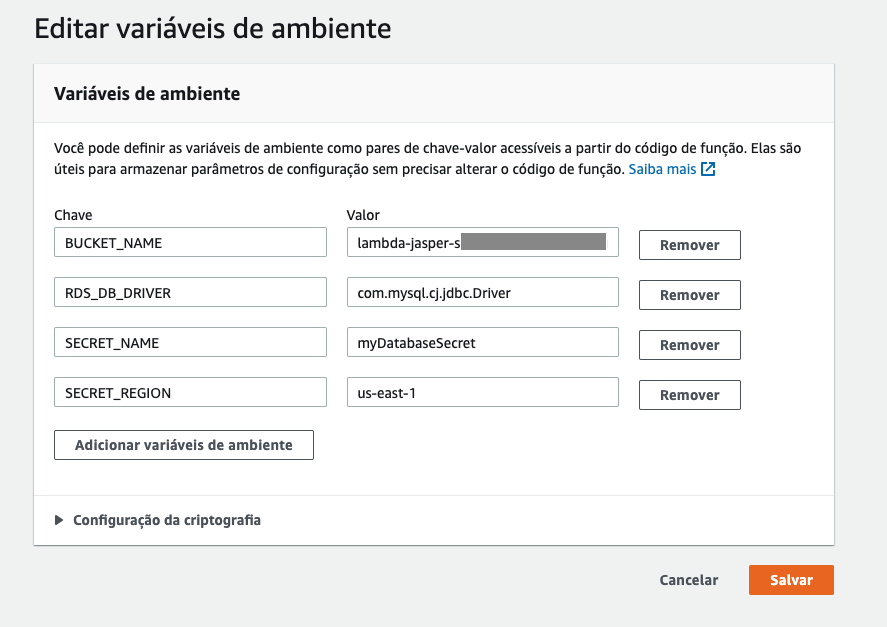The width and height of the screenshot is (887, 627).
Task: Select the SECRET_NAME key field
Action: (x=190, y=342)
